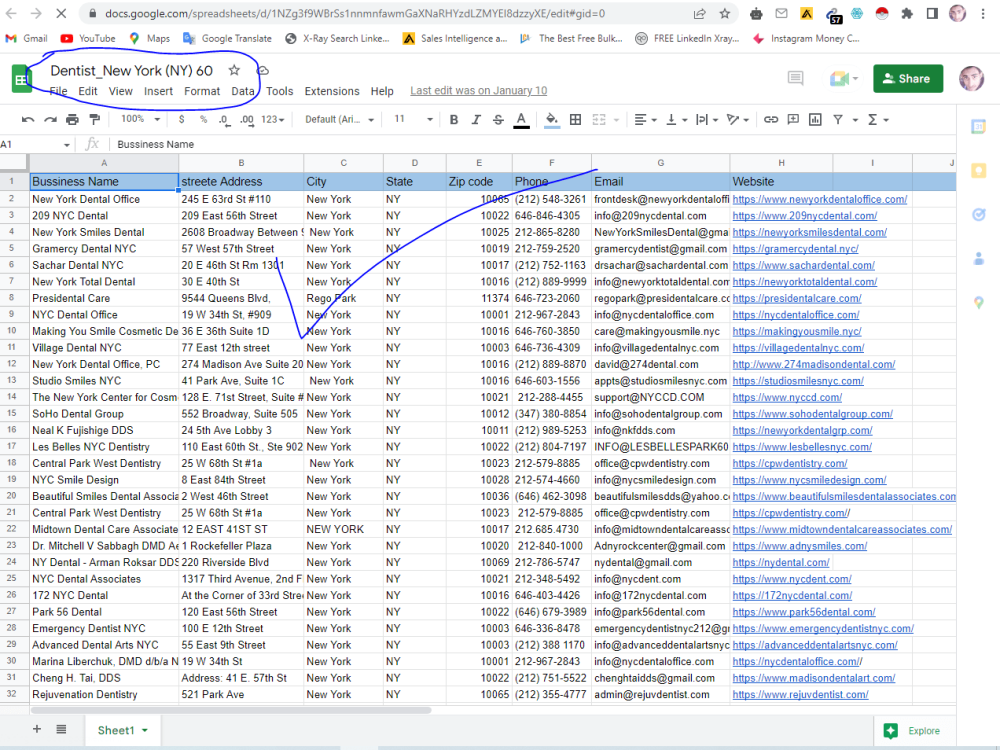The width and height of the screenshot is (1000, 750).
Task: Click the Insert link icon
Action: click(x=770, y=119)
